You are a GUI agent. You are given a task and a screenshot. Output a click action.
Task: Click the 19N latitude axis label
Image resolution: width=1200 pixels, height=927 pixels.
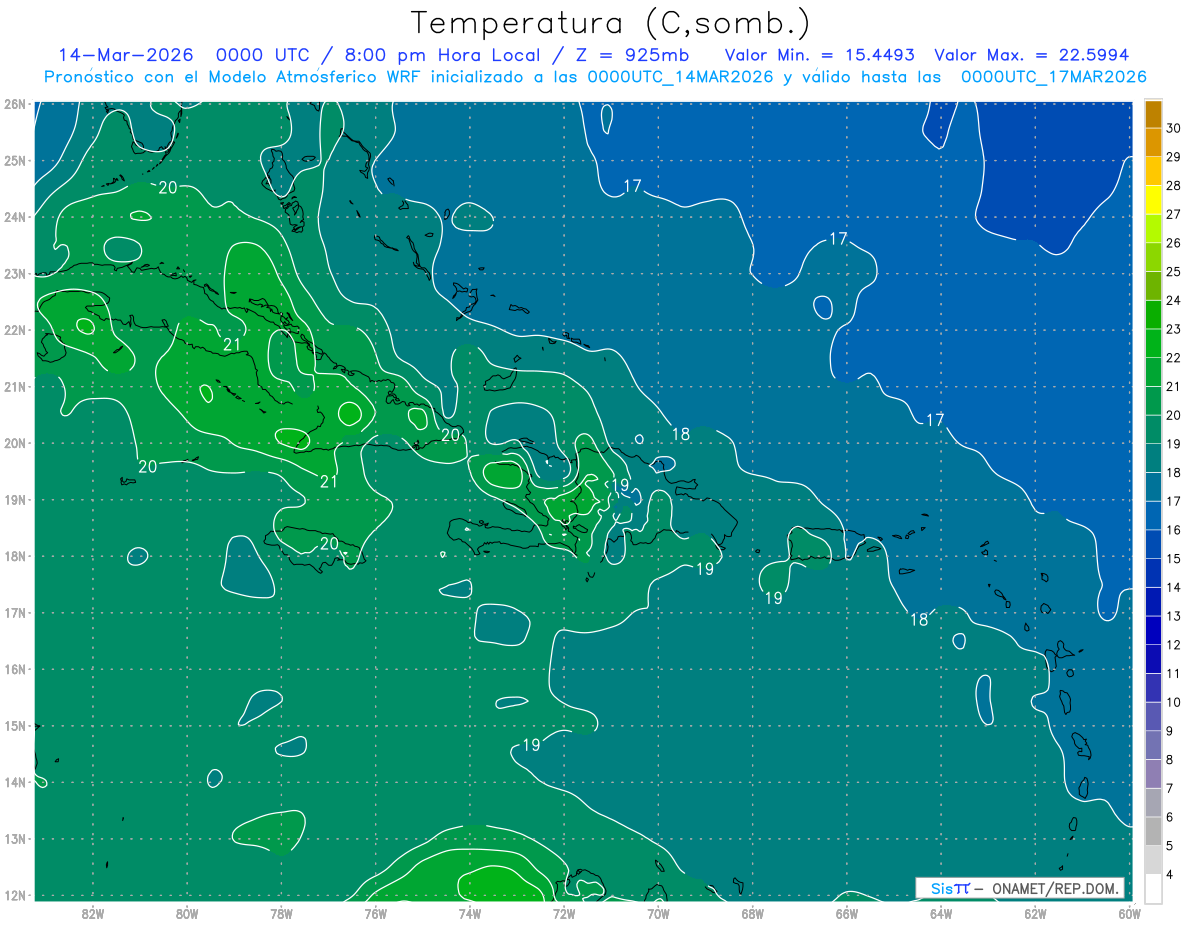click(x=14, y=499)
